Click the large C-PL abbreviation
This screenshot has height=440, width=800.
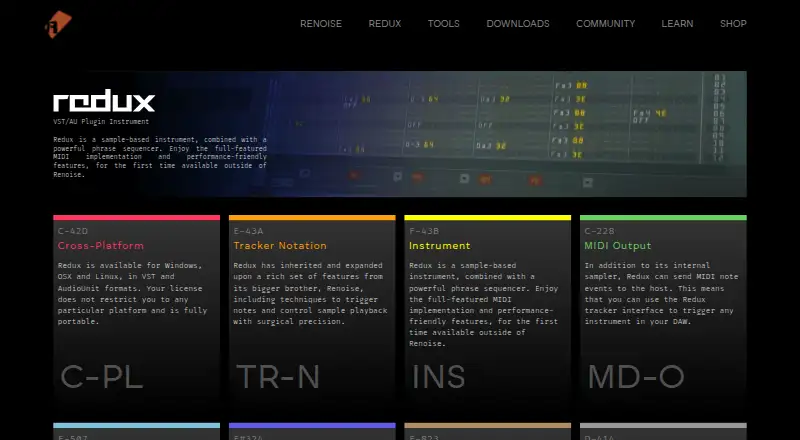[x=102, y=377]
